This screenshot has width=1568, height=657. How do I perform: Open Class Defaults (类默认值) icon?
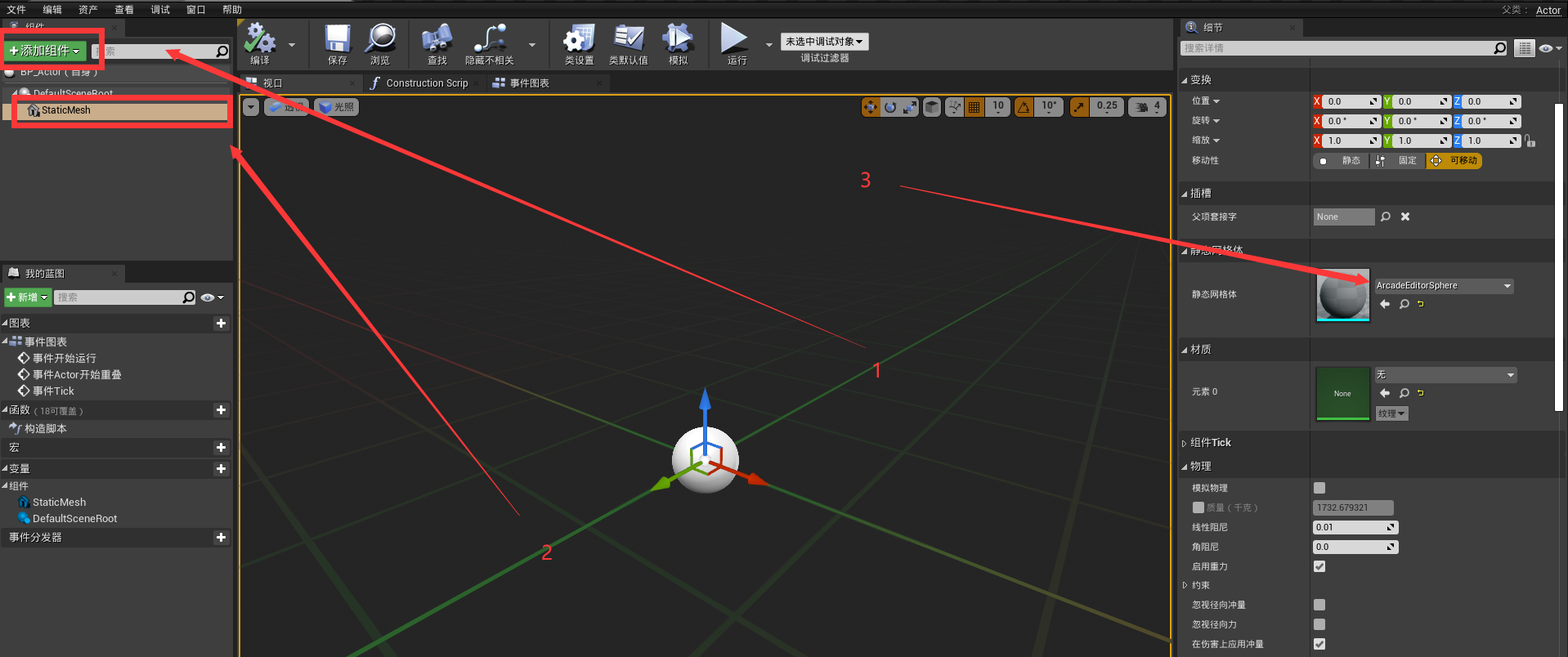(x=628, y=40)
